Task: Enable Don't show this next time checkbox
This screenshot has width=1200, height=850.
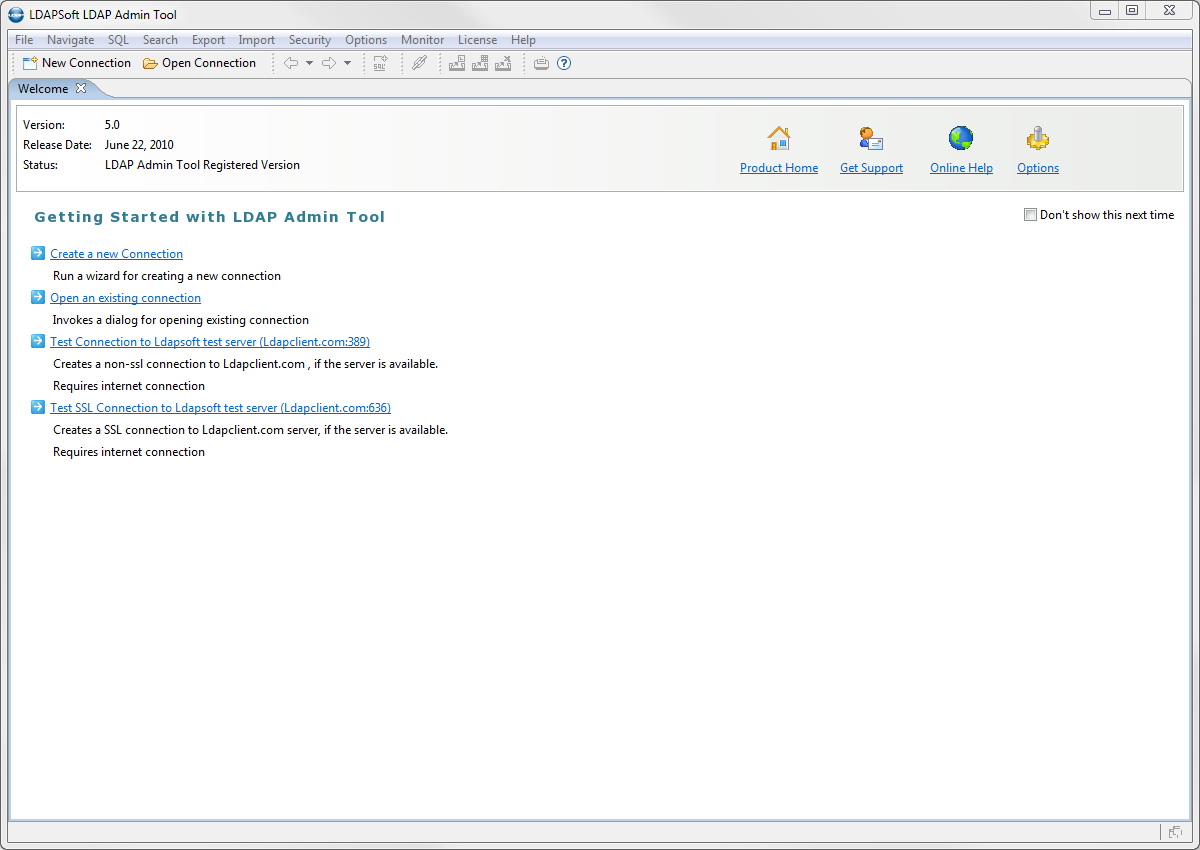Action: click(x=1030, y=215)
